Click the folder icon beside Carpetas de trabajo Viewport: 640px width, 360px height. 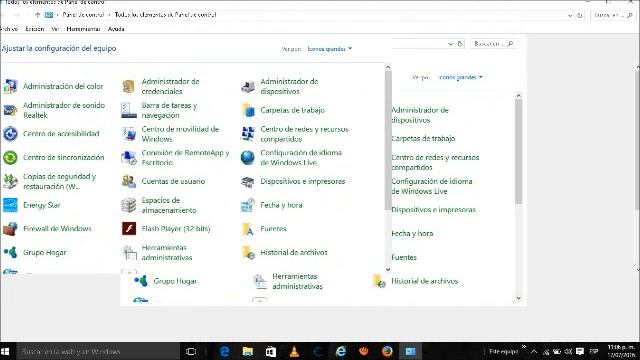pos(248,110)
